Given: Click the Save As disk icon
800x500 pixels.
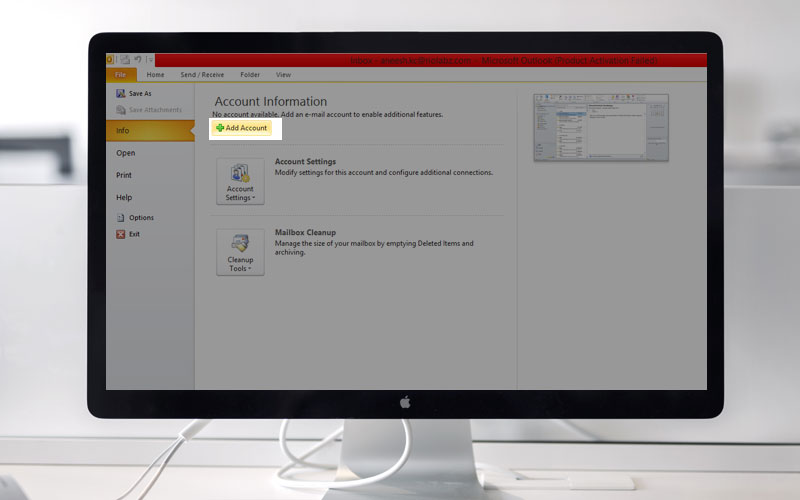Looking at the screenshot, I should (120, 93).
